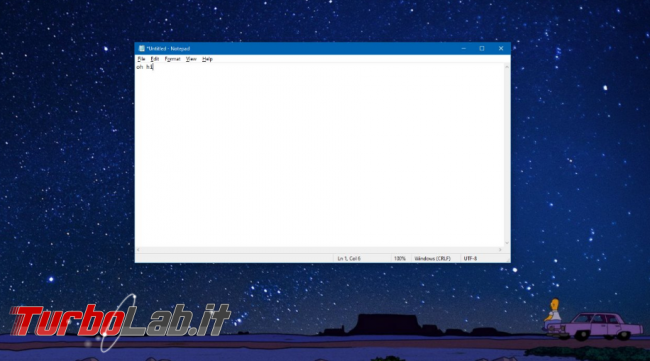The height and width of the screenshot is (361, 650).
Task: Open the View menu
Action: [x=191, y=59]
